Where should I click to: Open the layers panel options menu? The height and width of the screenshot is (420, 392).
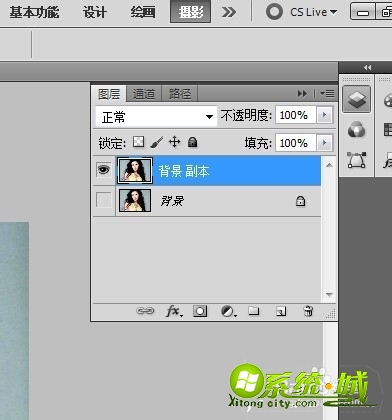click(x=327, y=94)
